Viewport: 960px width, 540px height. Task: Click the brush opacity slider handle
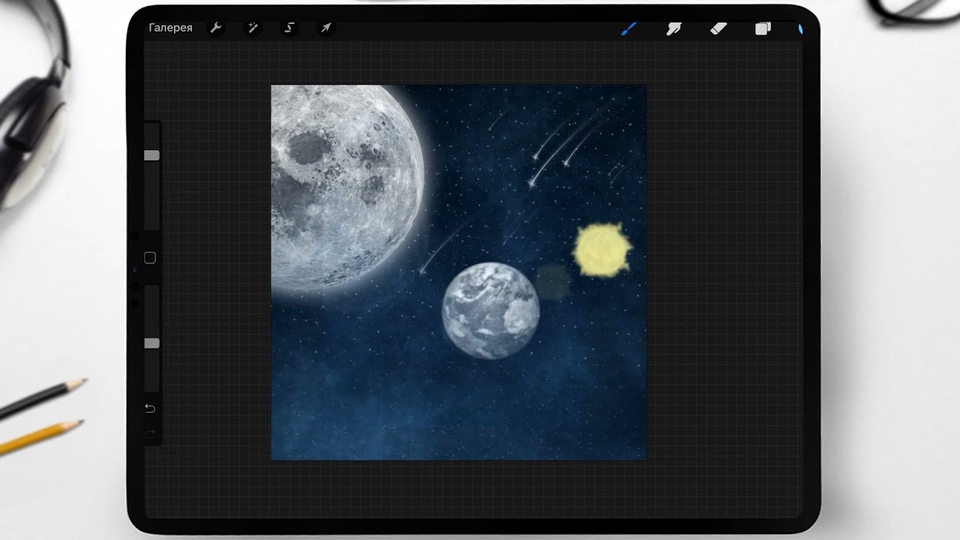coord(152,343)
